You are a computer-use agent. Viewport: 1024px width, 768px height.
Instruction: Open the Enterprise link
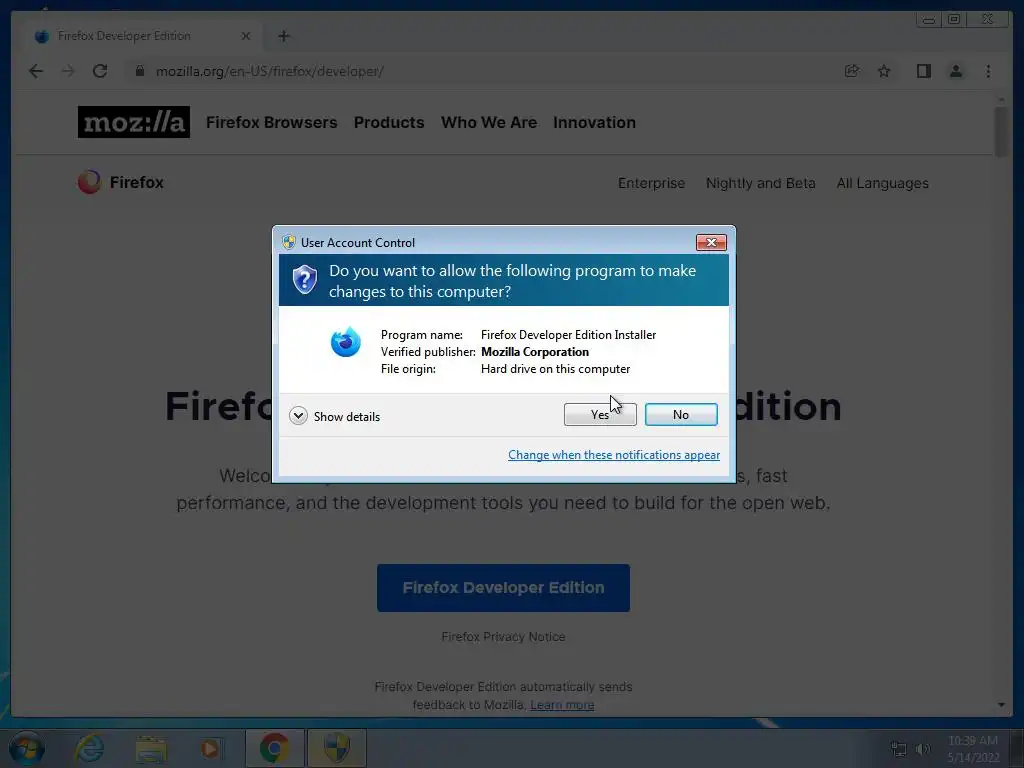[651, 183]
